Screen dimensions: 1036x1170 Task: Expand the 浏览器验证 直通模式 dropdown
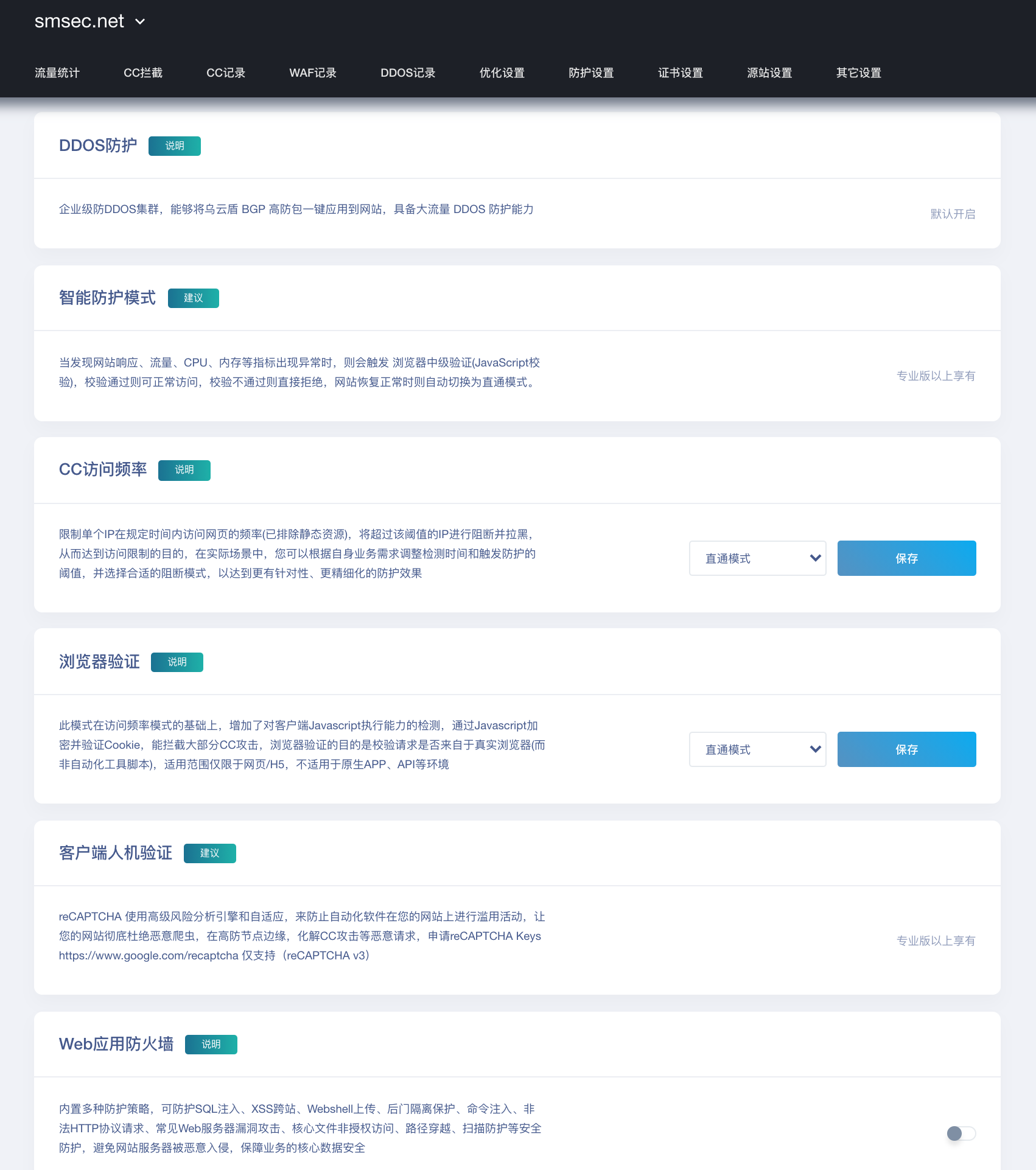point(757,749)
